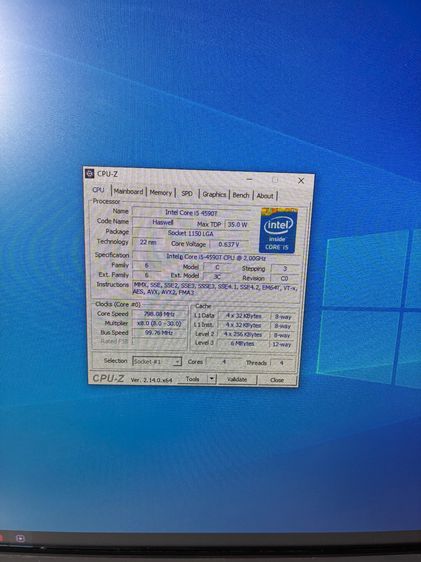Image resolution: width=421 pixels, height=562 pixels.
Task: Click the Instructions list text
Action: 215,290
